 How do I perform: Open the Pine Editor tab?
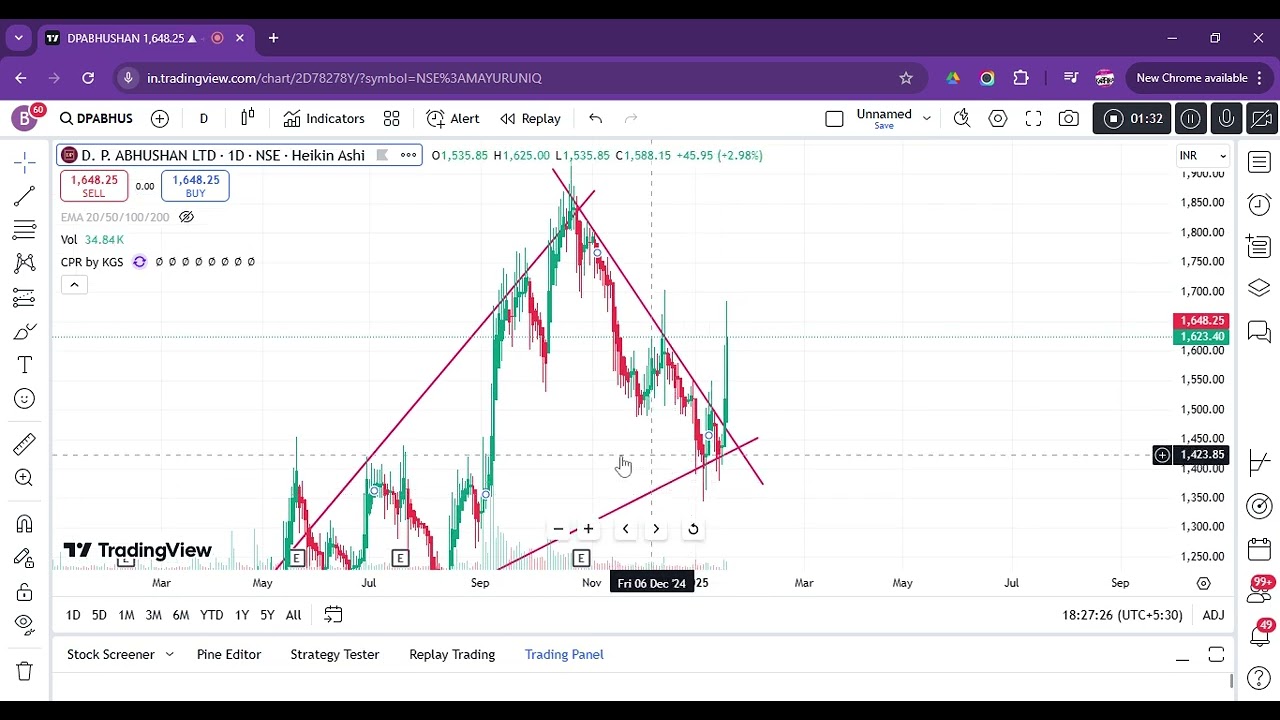pyautogui.click(x=229, y=654)
